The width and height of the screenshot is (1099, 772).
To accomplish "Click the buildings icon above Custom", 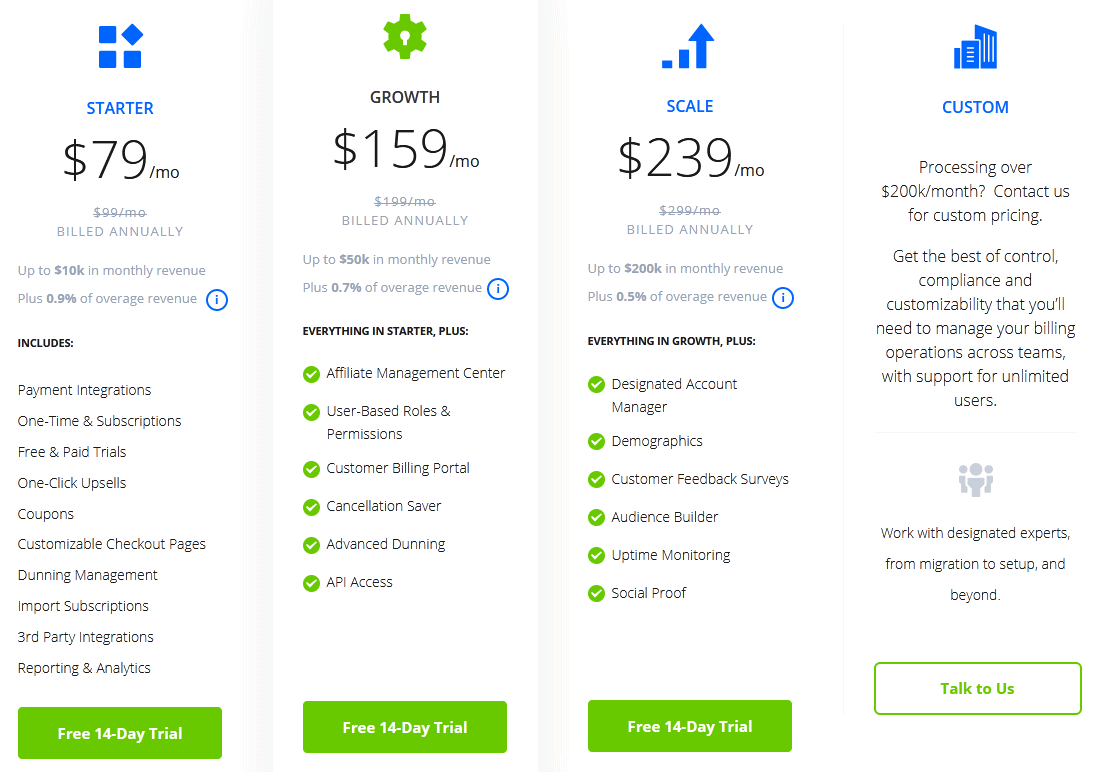I will pyautogui.click(x=975, y=46).
